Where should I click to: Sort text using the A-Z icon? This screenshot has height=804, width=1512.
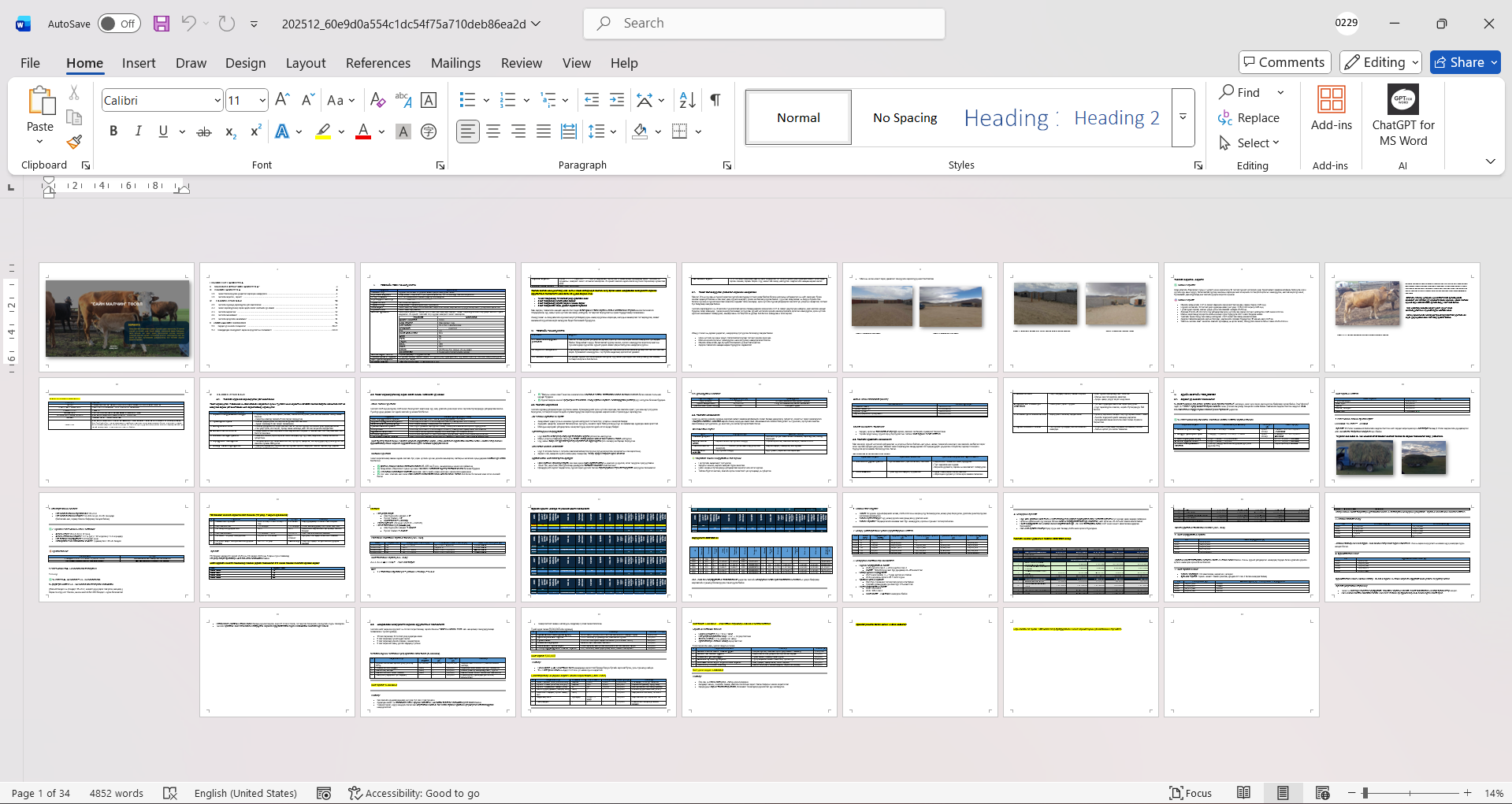pyautogui.click(x=687, y=100)
